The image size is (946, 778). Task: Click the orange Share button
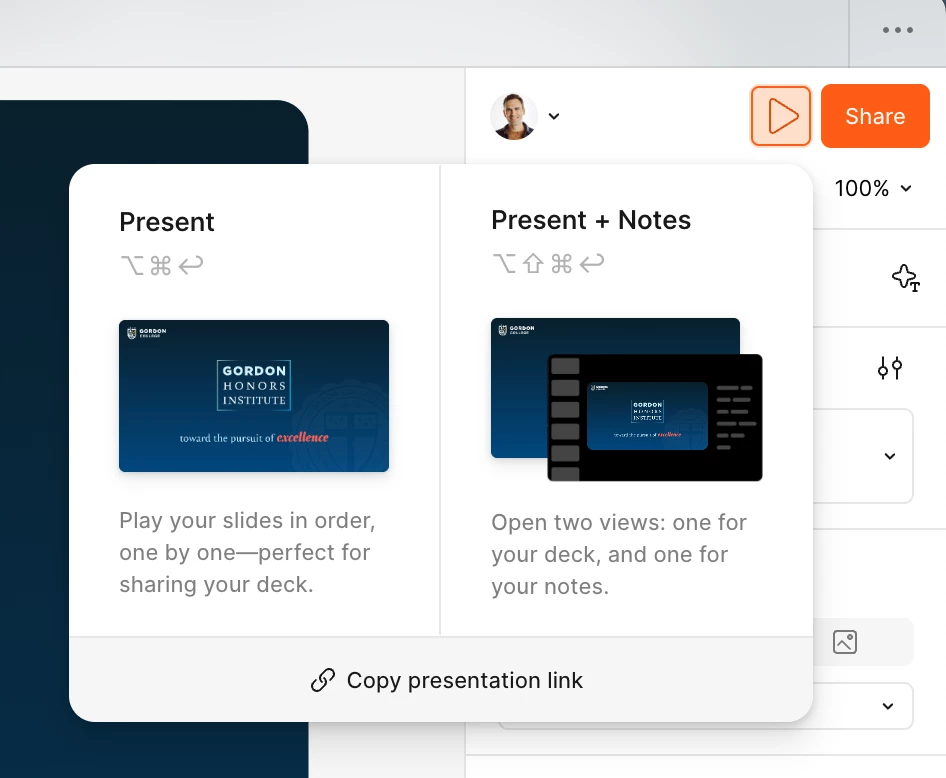(875, 116)
